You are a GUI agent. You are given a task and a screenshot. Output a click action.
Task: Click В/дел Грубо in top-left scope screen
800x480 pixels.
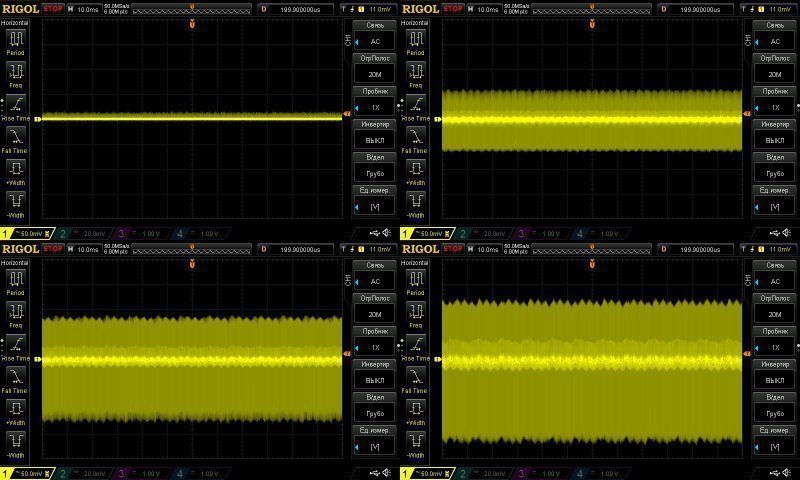[375, 167]
